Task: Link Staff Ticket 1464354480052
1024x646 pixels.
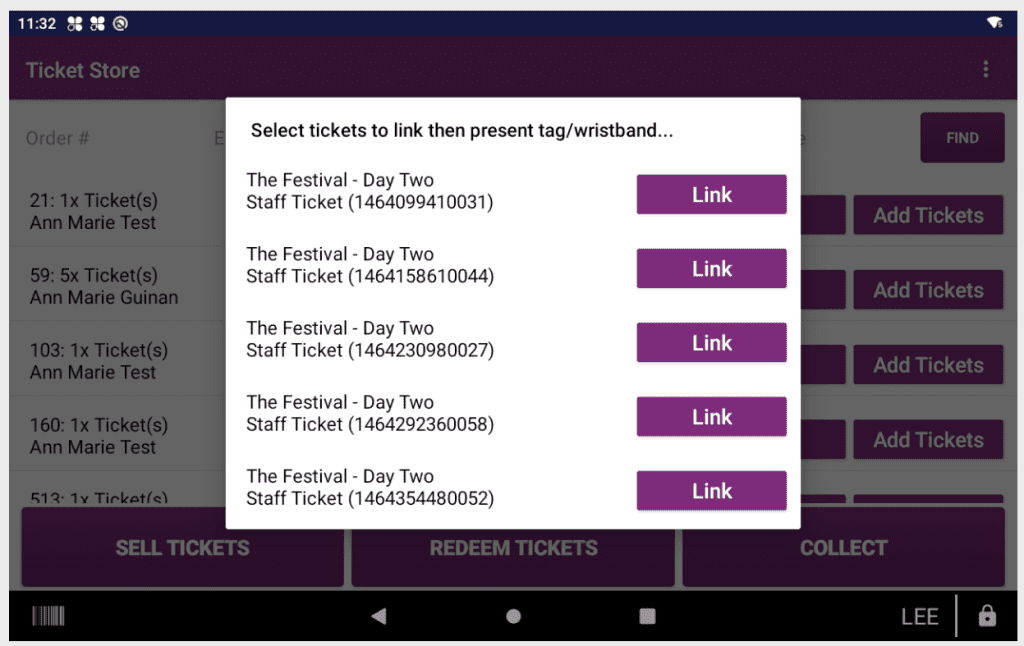Action: pyautogui.click(x=711, y=491)
